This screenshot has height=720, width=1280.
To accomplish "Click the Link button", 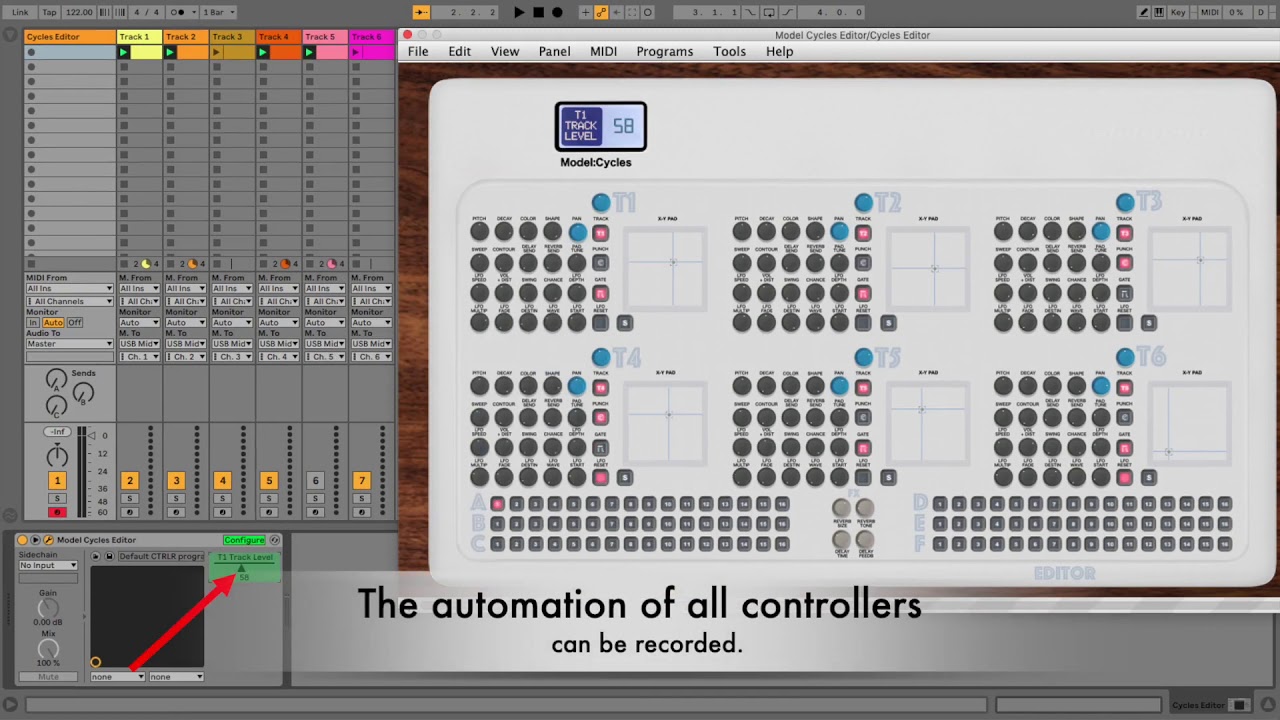I will (20, 12).
